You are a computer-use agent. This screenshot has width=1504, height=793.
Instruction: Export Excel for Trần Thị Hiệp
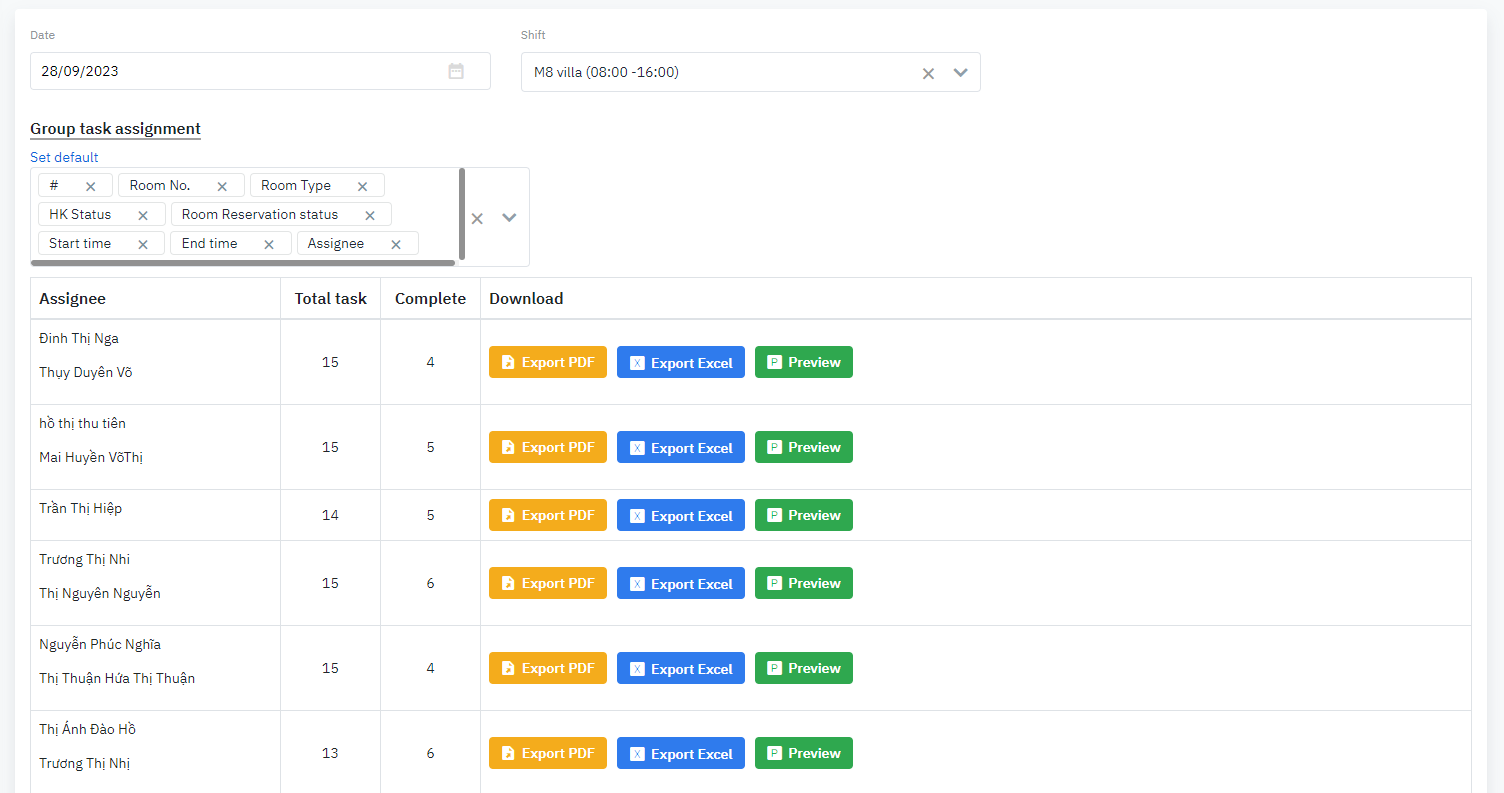pyautogui.click(x=681, y=515)
